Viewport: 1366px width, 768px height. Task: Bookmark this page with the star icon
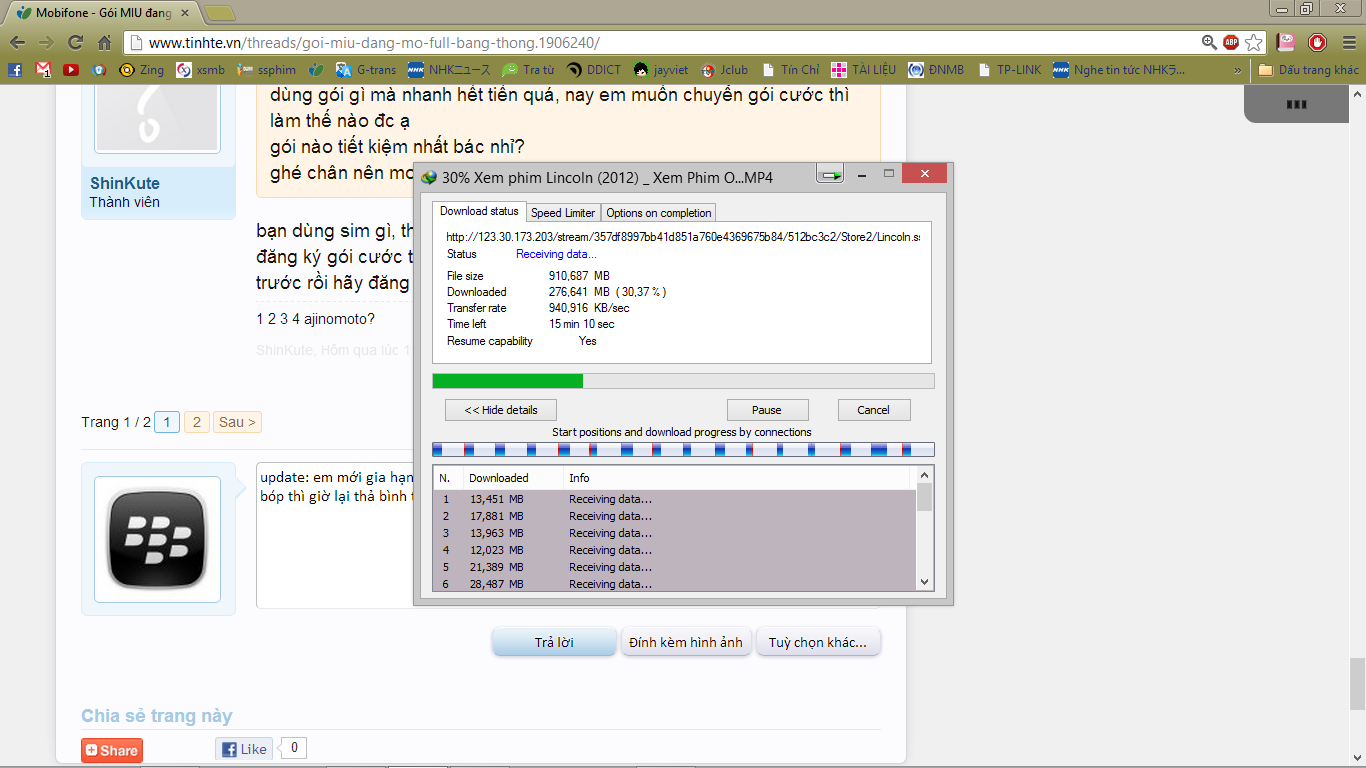coord(1253,43)
